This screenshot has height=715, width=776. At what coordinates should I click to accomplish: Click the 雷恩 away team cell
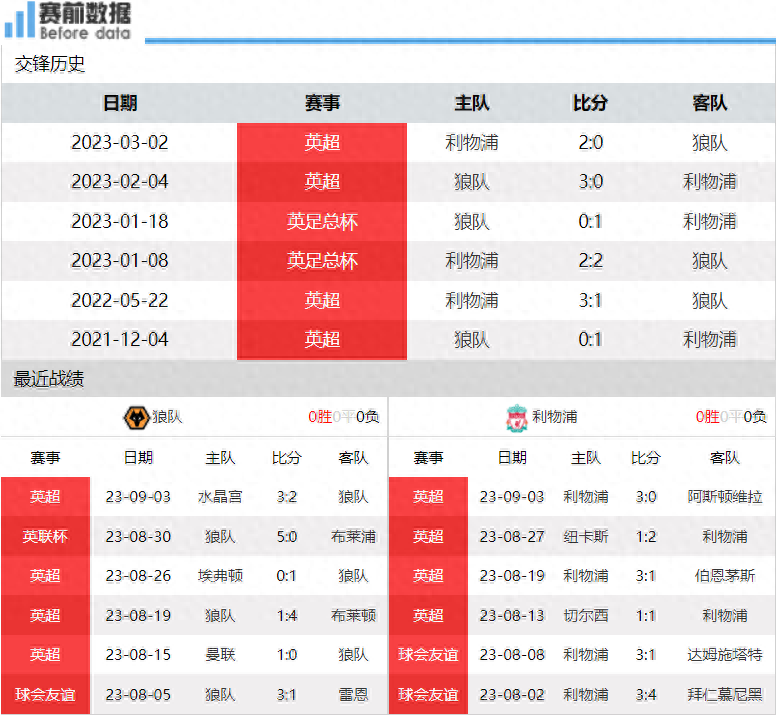pyautogui.click(x=353, y=695)
